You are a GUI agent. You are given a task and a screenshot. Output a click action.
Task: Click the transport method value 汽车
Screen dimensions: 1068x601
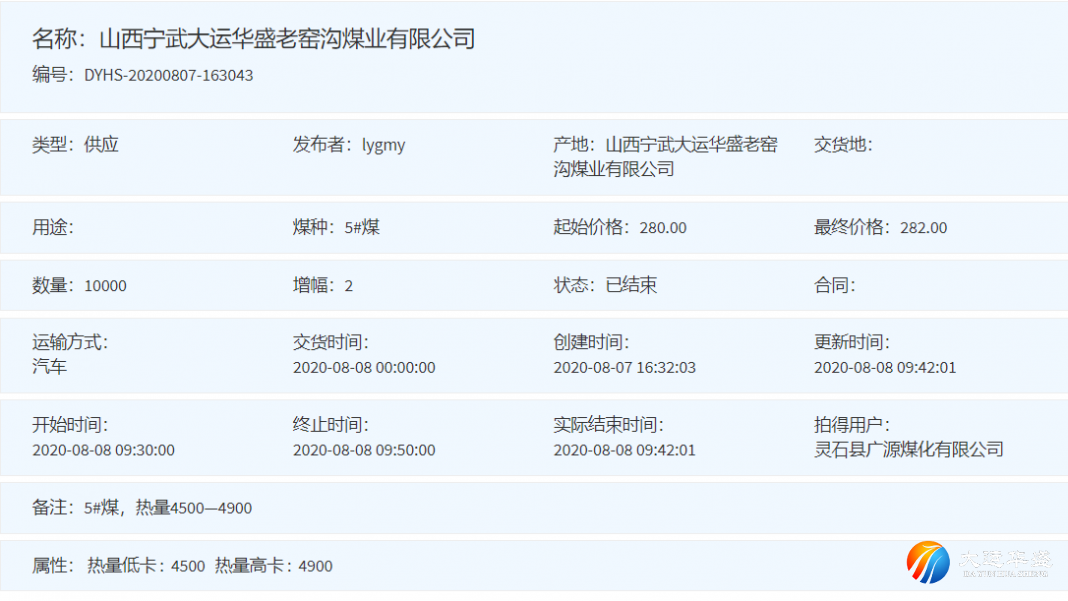pyautogui.click(x=50, y=367)
